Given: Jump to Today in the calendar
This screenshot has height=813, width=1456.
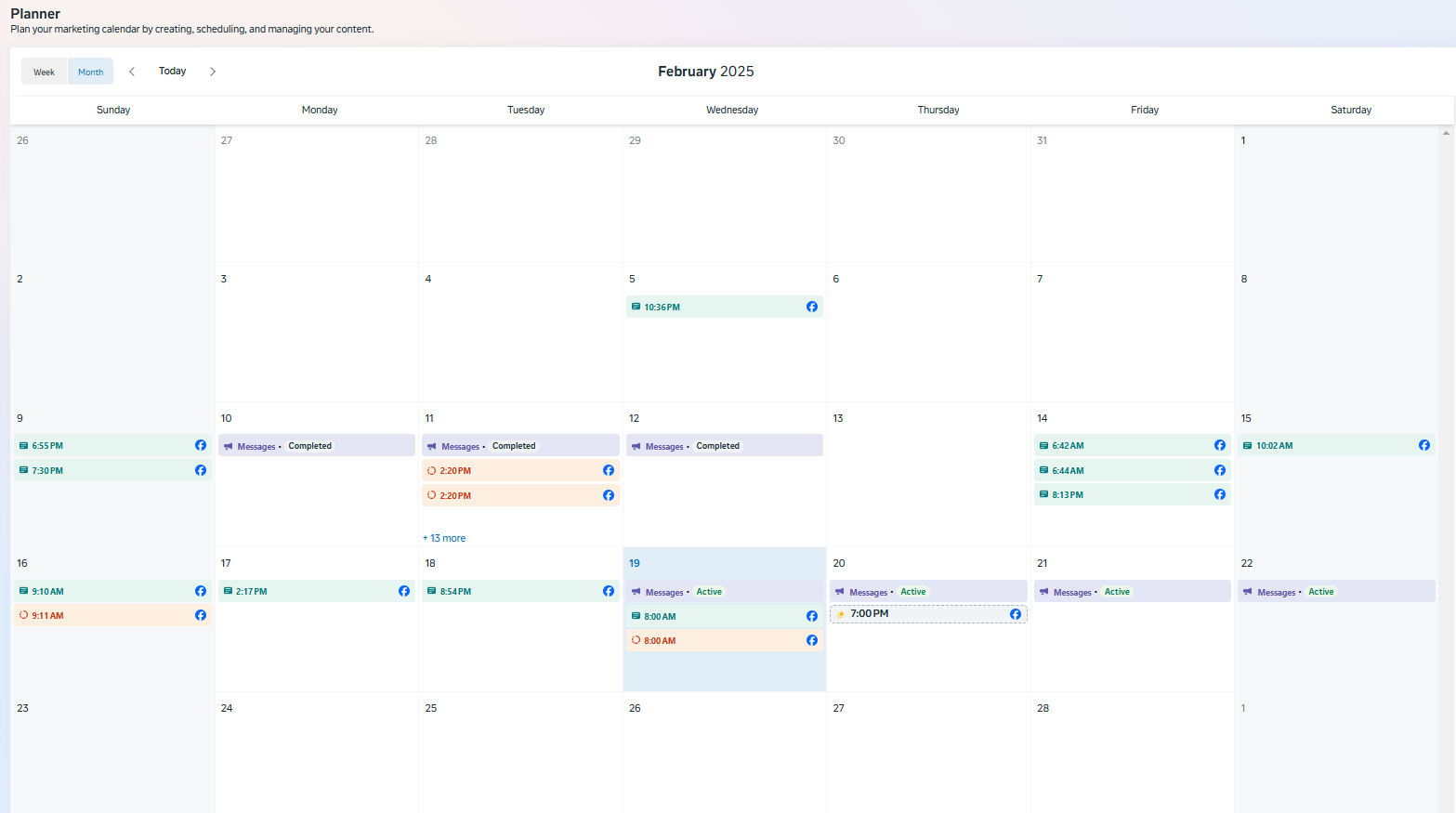Looking at the screenshot, I should pyautogui.click(x=172, y=71).
